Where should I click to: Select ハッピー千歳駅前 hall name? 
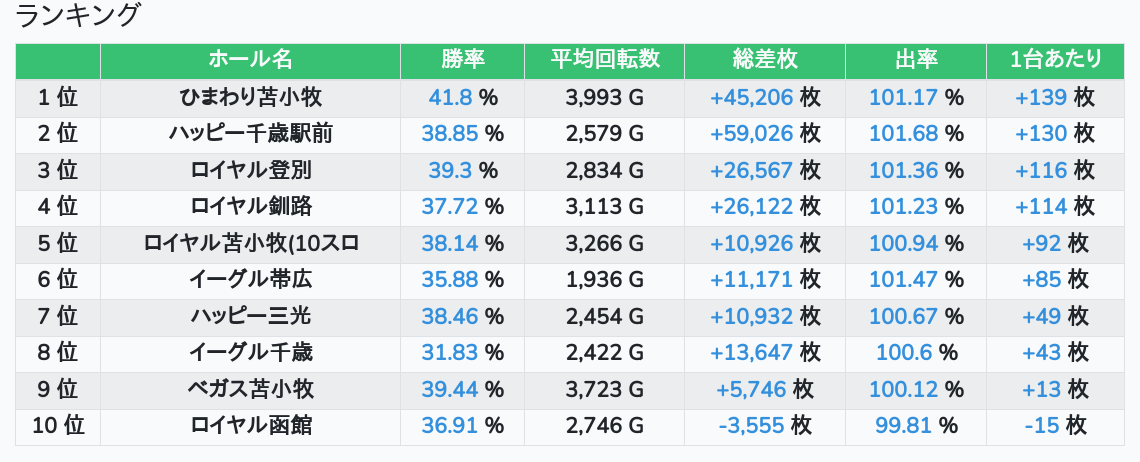coord(250,134)
